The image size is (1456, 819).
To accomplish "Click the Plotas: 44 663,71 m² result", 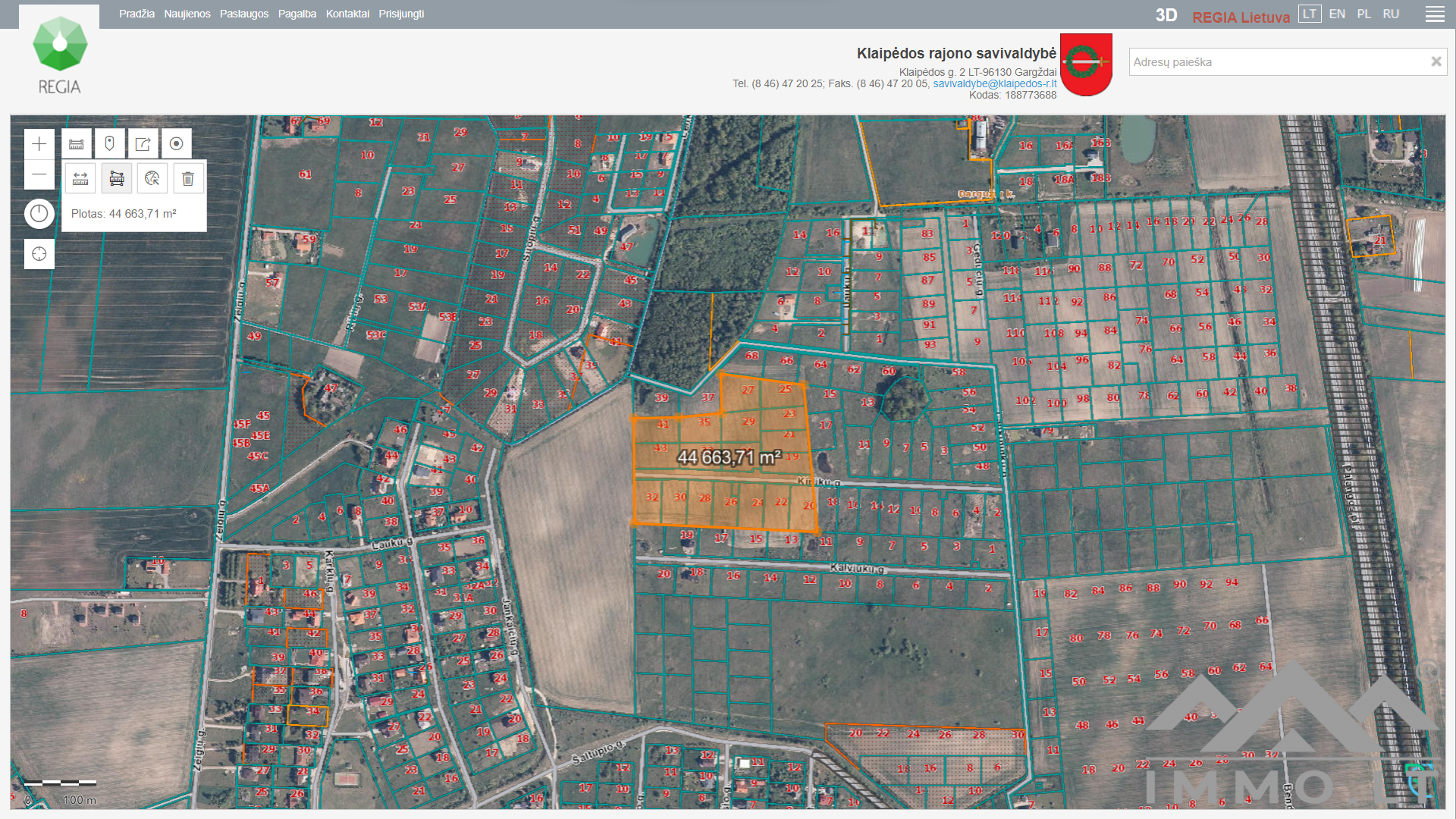I will (124, 214).
